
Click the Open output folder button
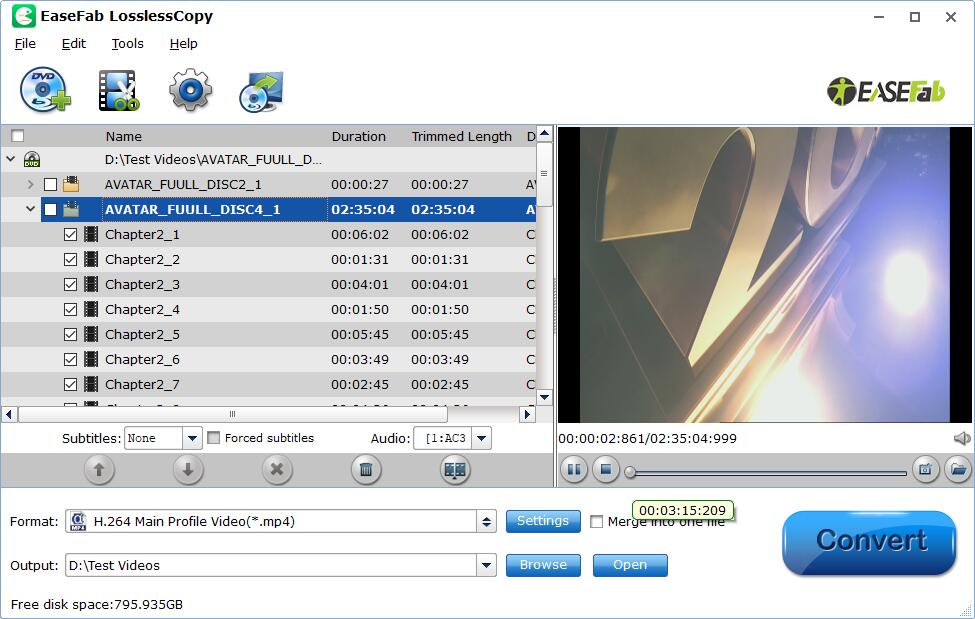tap(630, 565)
